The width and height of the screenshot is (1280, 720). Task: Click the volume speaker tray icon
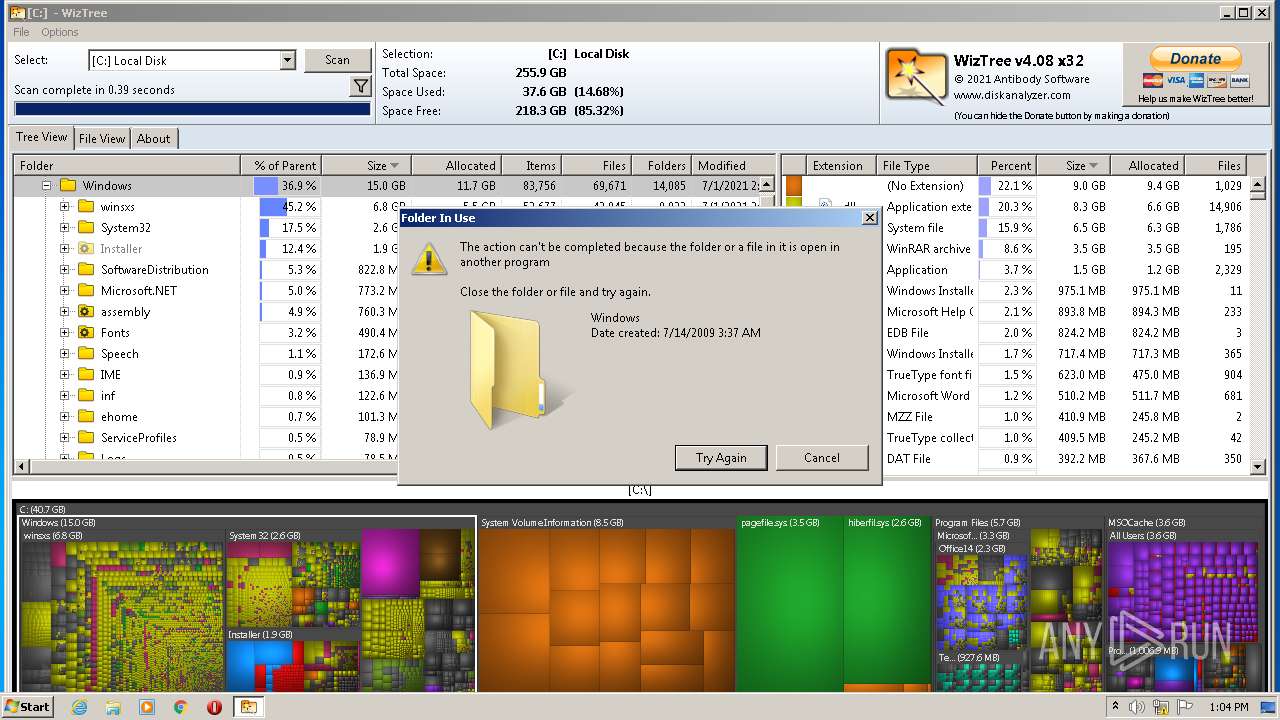1137,707
